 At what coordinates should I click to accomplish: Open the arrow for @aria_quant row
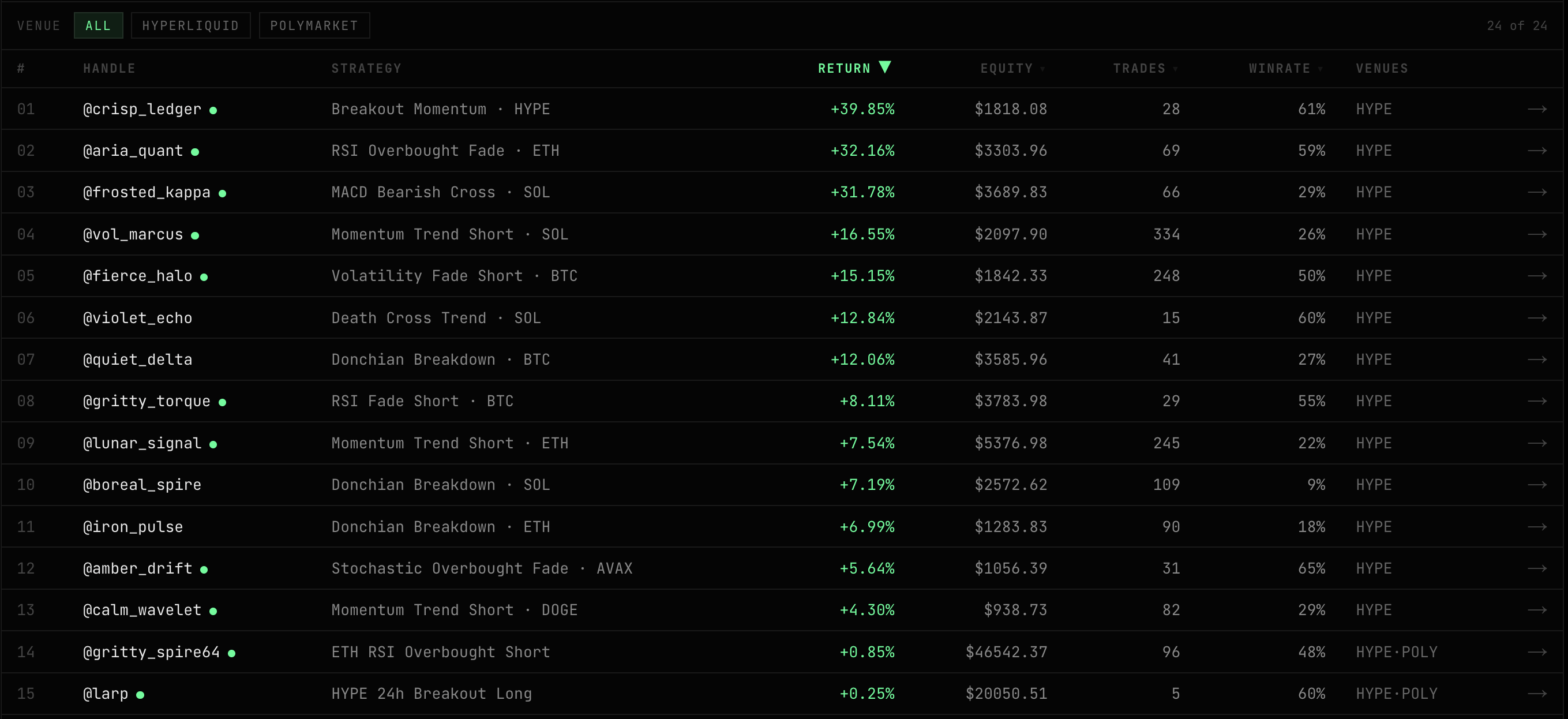[x=1537, y=151]
